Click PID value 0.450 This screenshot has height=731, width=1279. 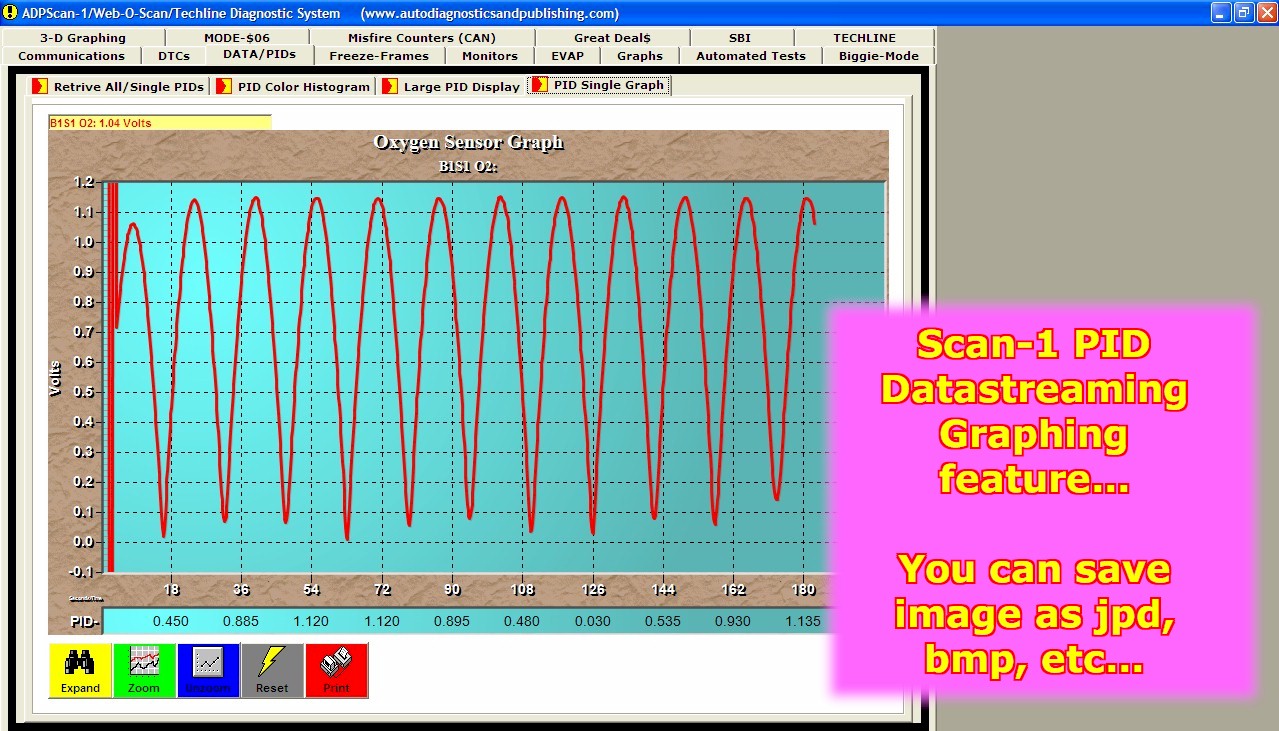pyautogui.click(x=170, y=621)
